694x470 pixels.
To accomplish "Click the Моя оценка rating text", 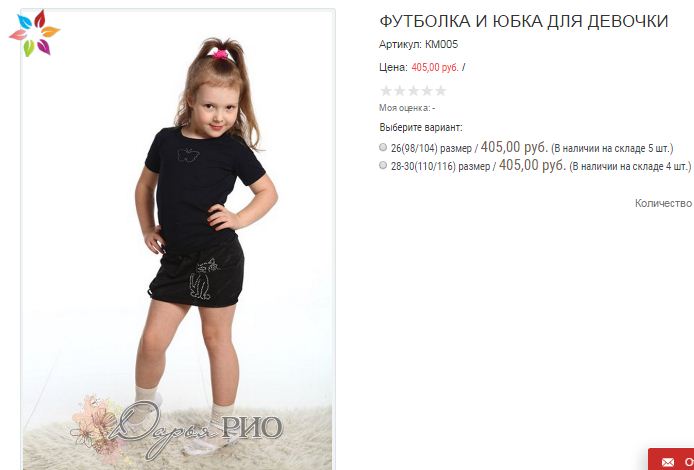I will click(407, 108).
